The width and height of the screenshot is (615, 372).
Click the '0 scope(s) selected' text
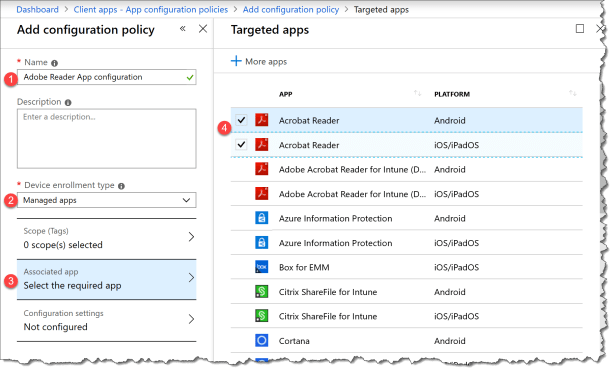point(63,245)
